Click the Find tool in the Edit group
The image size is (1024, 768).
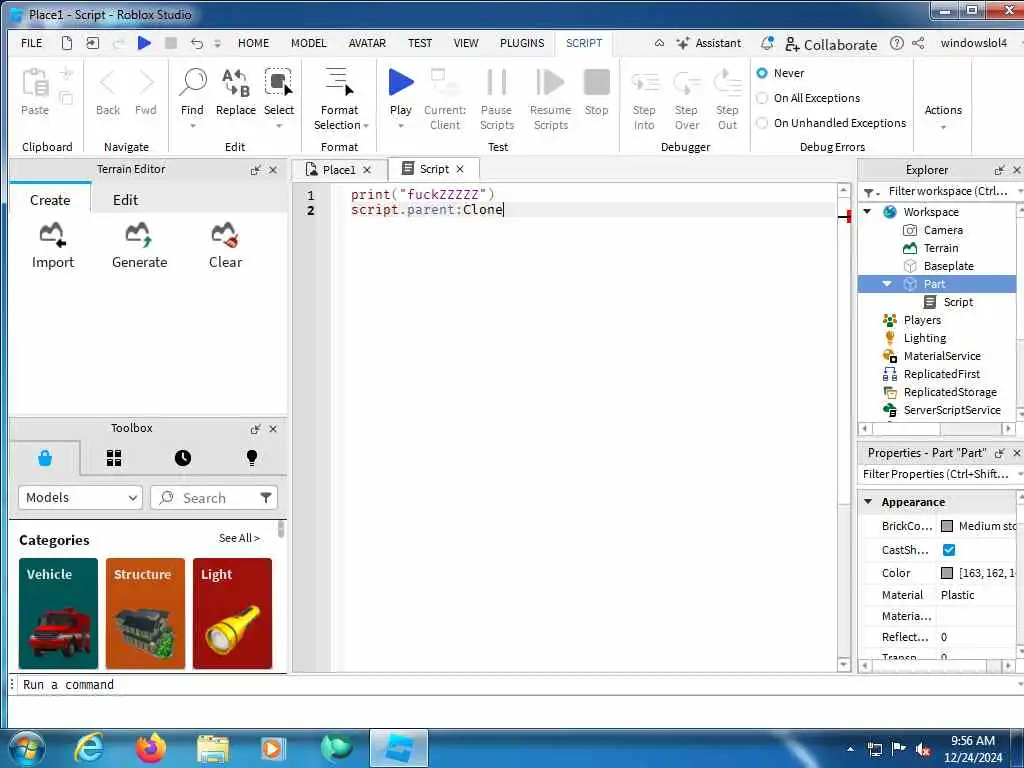[x=193, y=92]
